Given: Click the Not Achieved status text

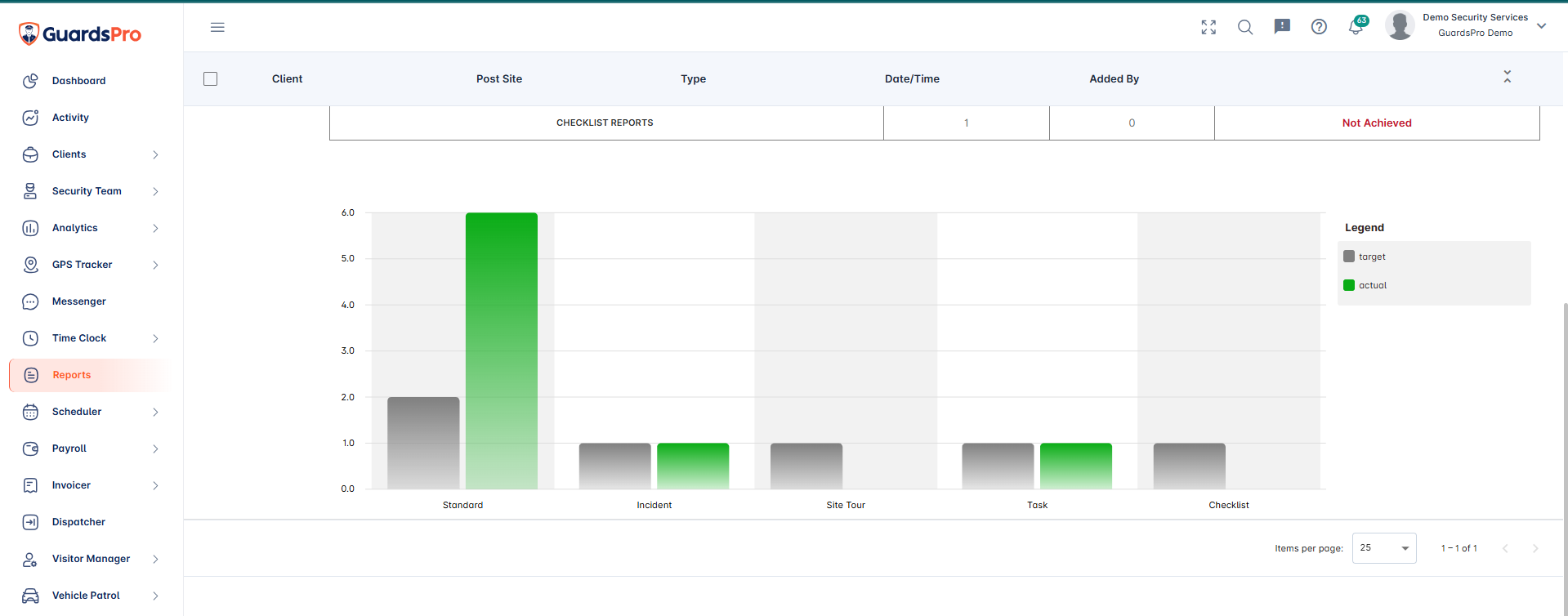Looking at the screenshot, I should click(x=1377, y=123).
